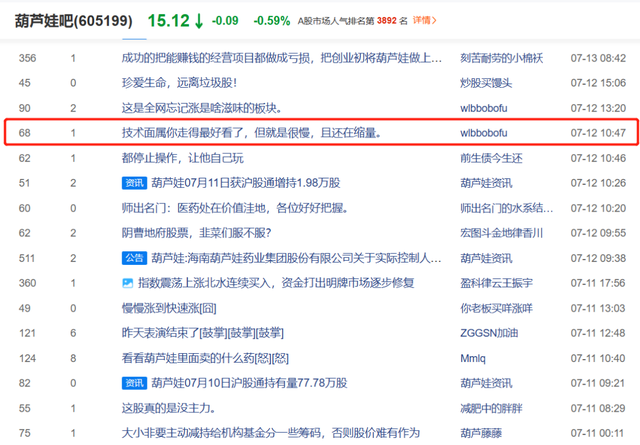Open post 珍爱生命，远离垃圾股！
640x445 pixels.
point(179,83)
